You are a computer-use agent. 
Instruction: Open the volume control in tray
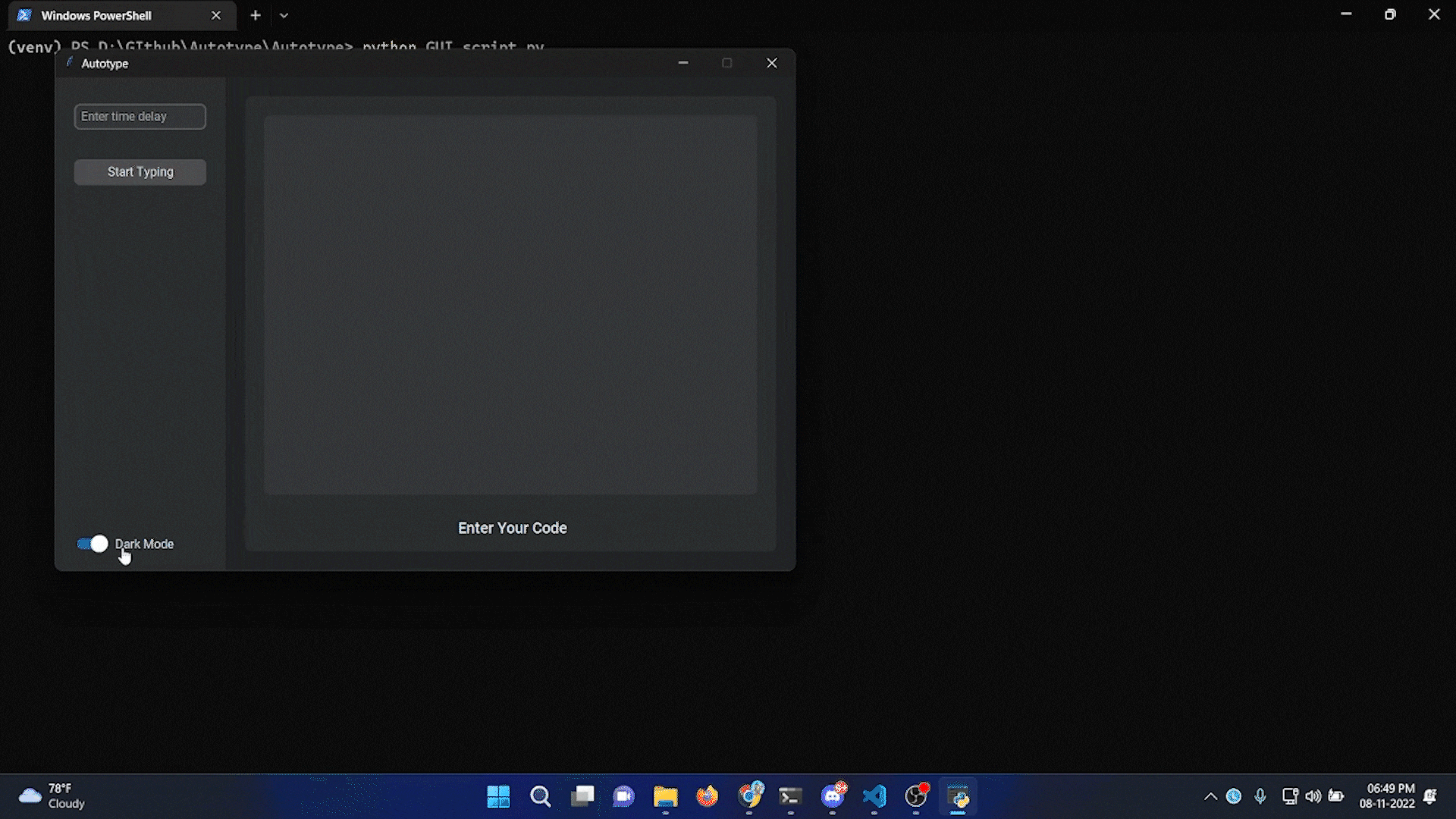1313,796
